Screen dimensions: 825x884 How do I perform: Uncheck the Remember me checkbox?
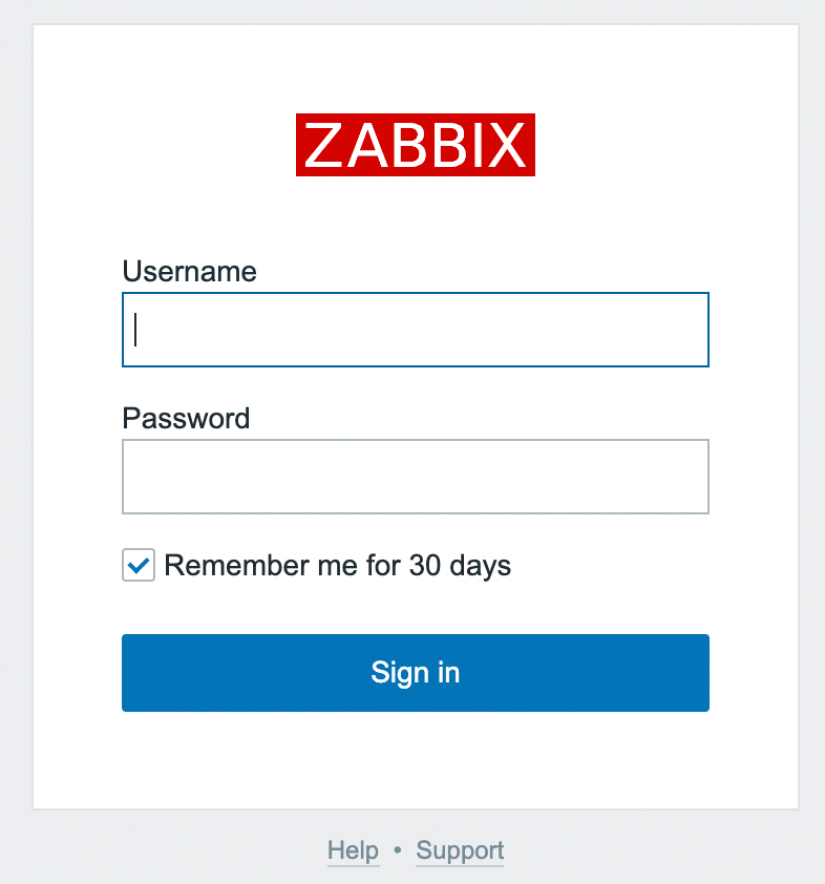coord(138,565)
